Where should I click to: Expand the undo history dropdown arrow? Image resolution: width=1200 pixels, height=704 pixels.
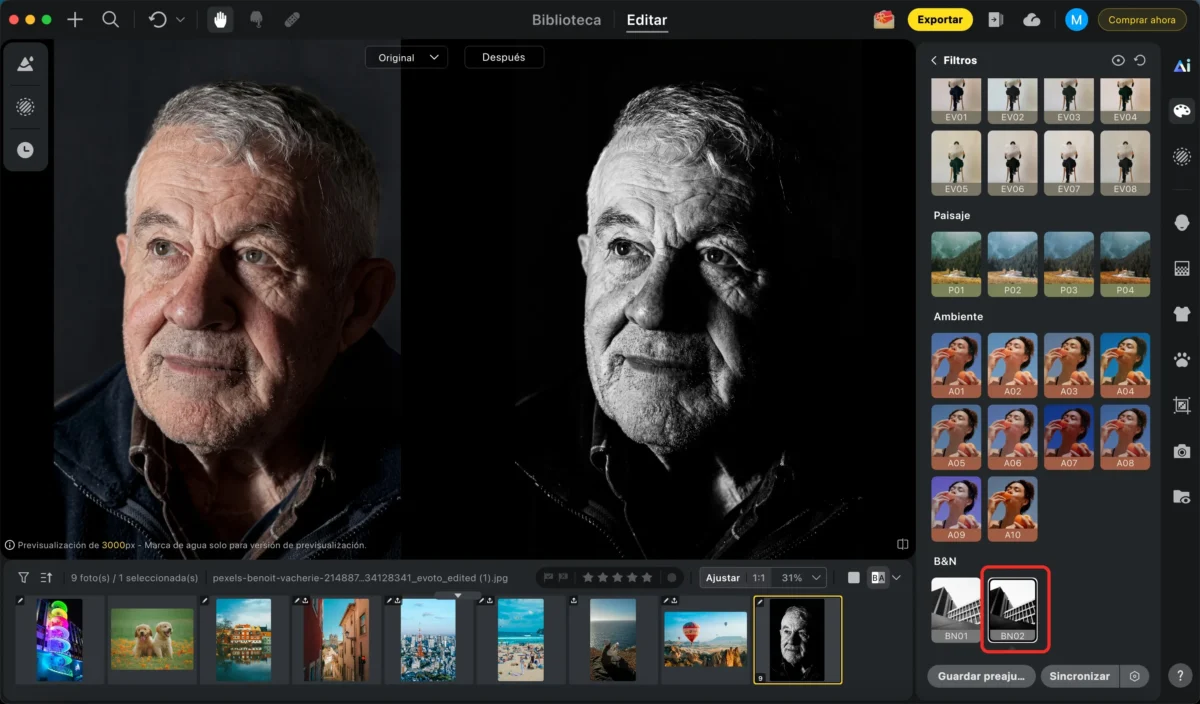pyautogui.click(x=180, y=20)
